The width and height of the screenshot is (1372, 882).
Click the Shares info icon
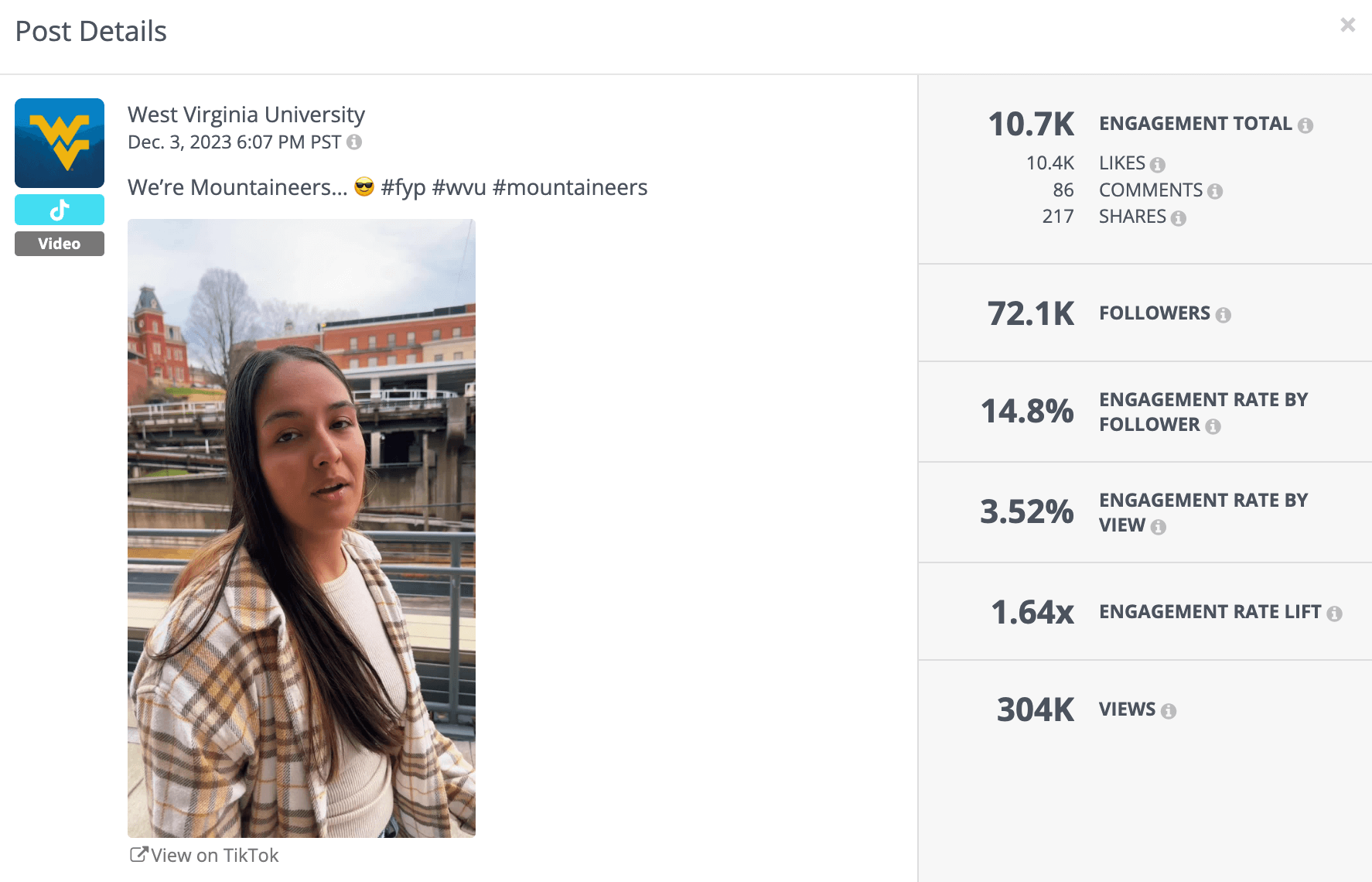pyautogui.click(x=1179, y=217)
